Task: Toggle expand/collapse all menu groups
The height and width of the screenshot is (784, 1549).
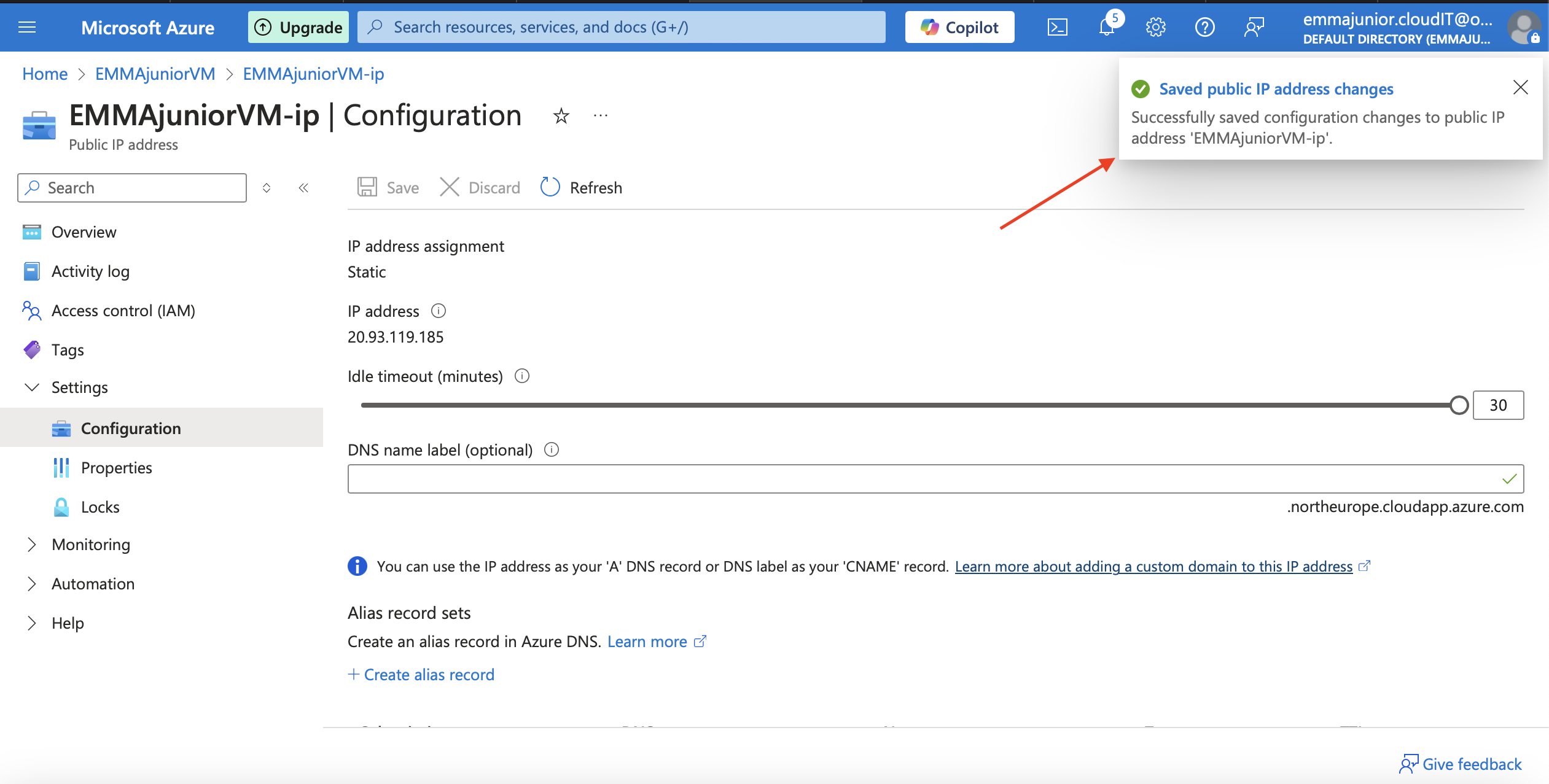Action: (267, 188)
